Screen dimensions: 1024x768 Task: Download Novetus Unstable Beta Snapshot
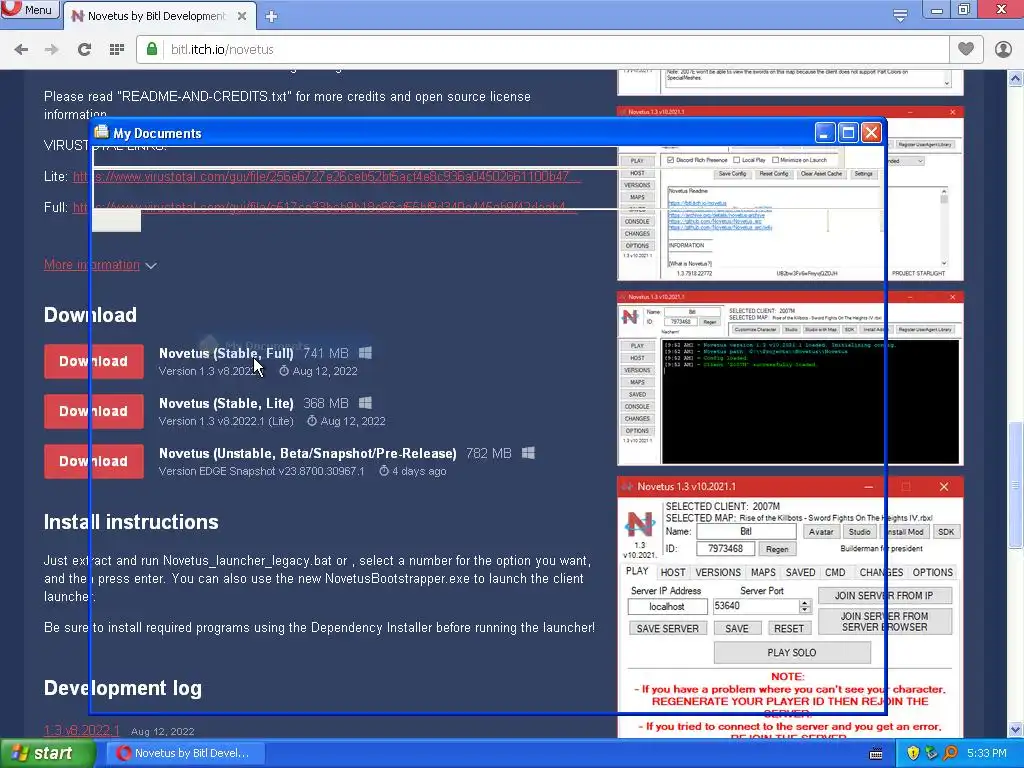pos(94,461)
